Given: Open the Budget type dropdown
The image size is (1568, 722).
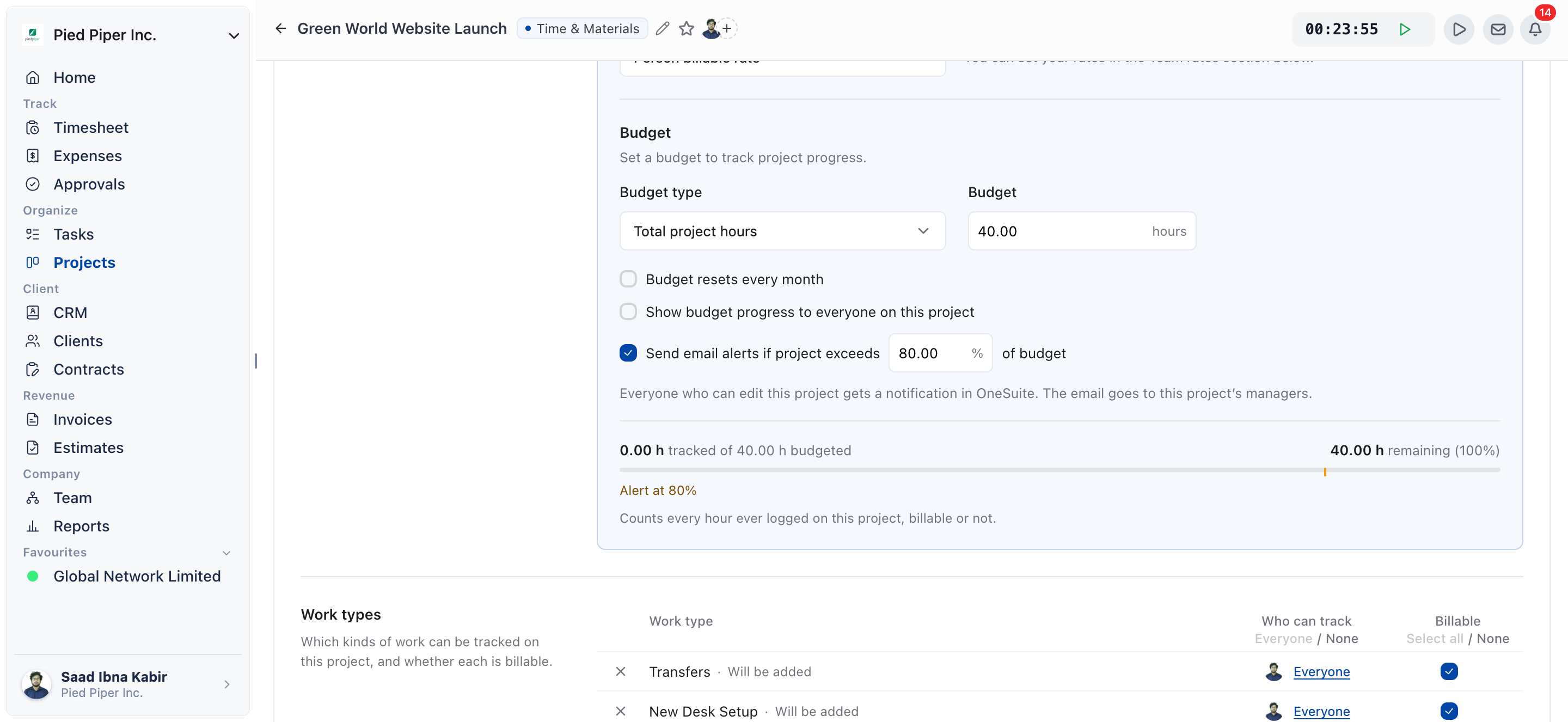Looking at the screenshot, I should [782, 231].
